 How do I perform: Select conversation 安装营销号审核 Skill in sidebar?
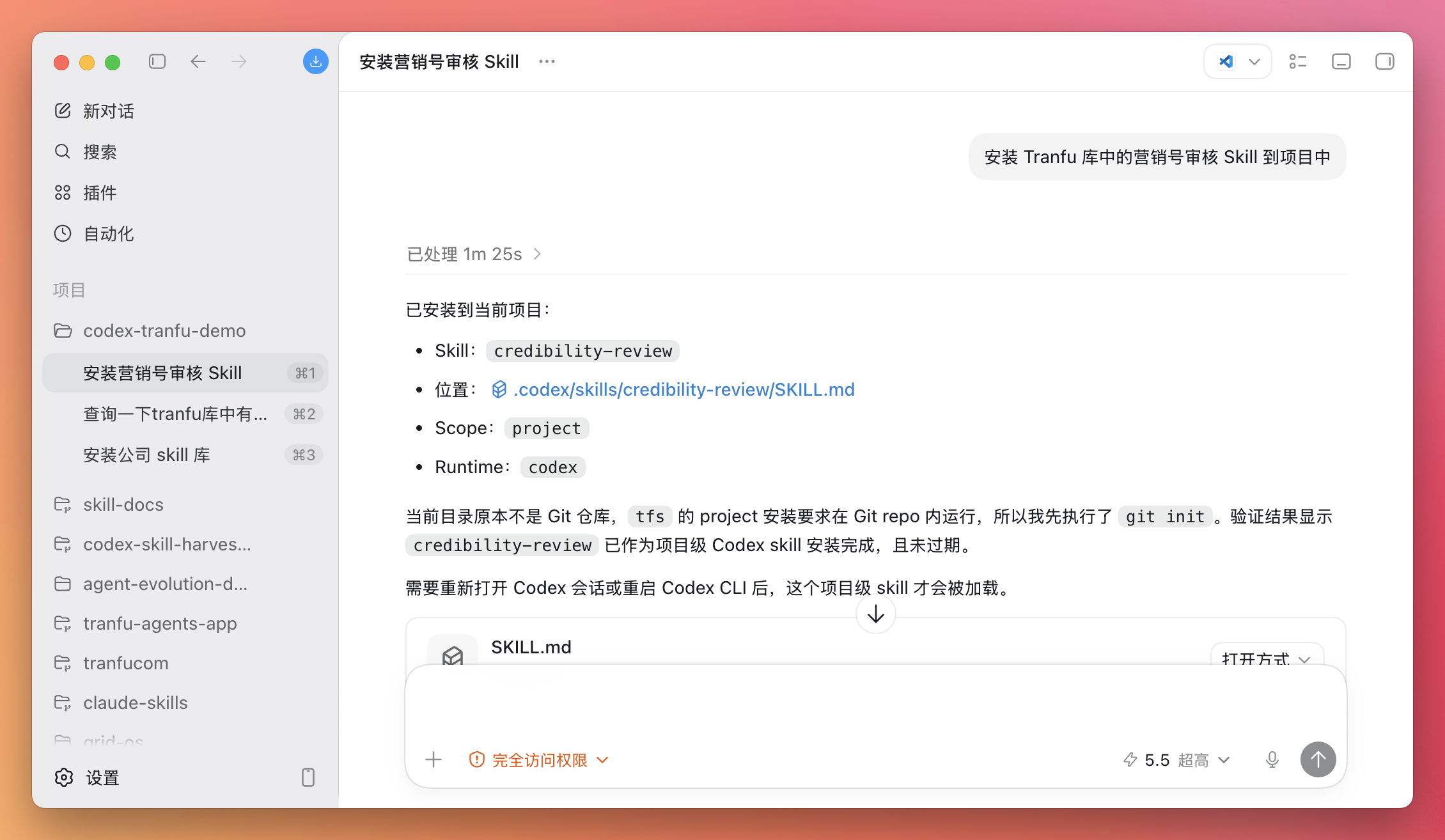[x=185, y=373]
